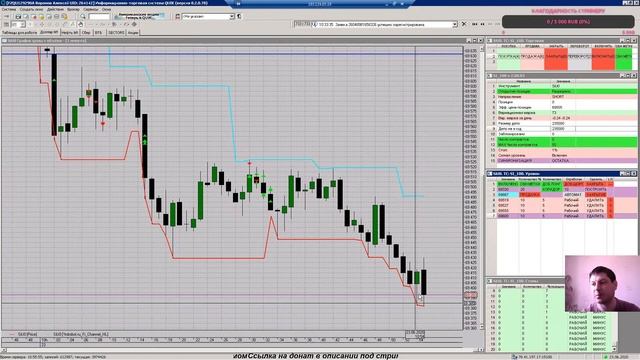Switch to the SECTORS tab
Image resolution: width=640 pixels, height=360 pixels.
tap(116, 32)
